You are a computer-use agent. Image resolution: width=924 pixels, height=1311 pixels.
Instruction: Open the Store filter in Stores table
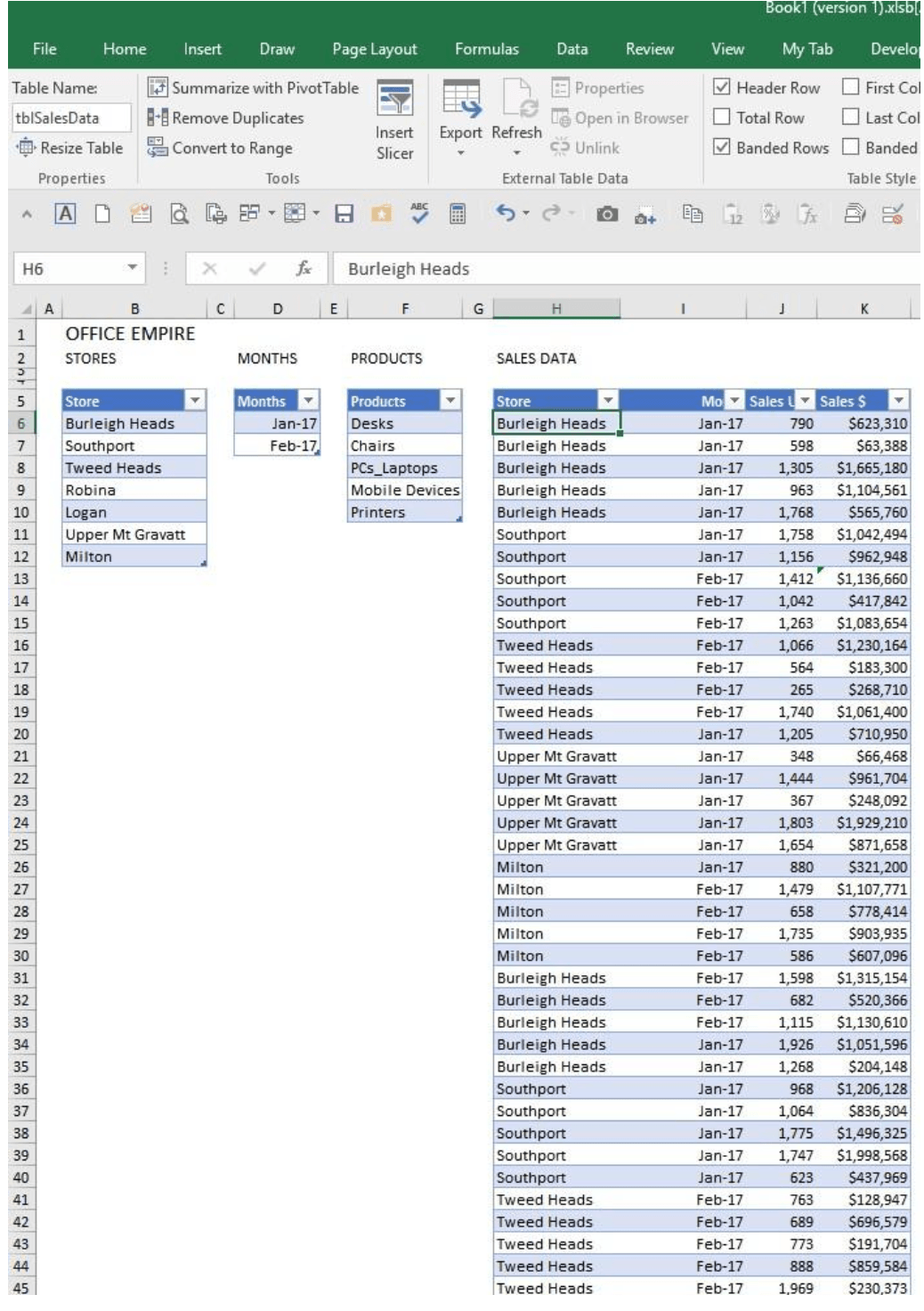pyautogui.click(x=195, y=401)
